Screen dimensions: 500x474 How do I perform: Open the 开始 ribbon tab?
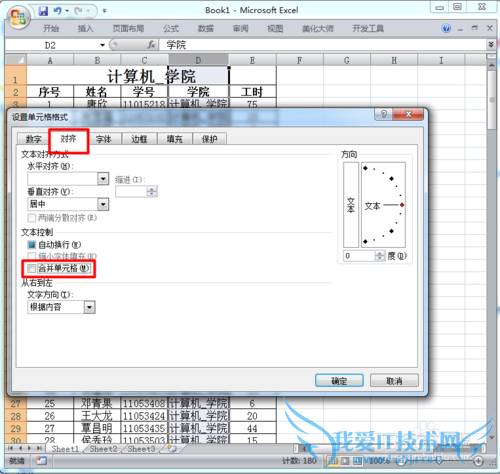tap(51, 29)
